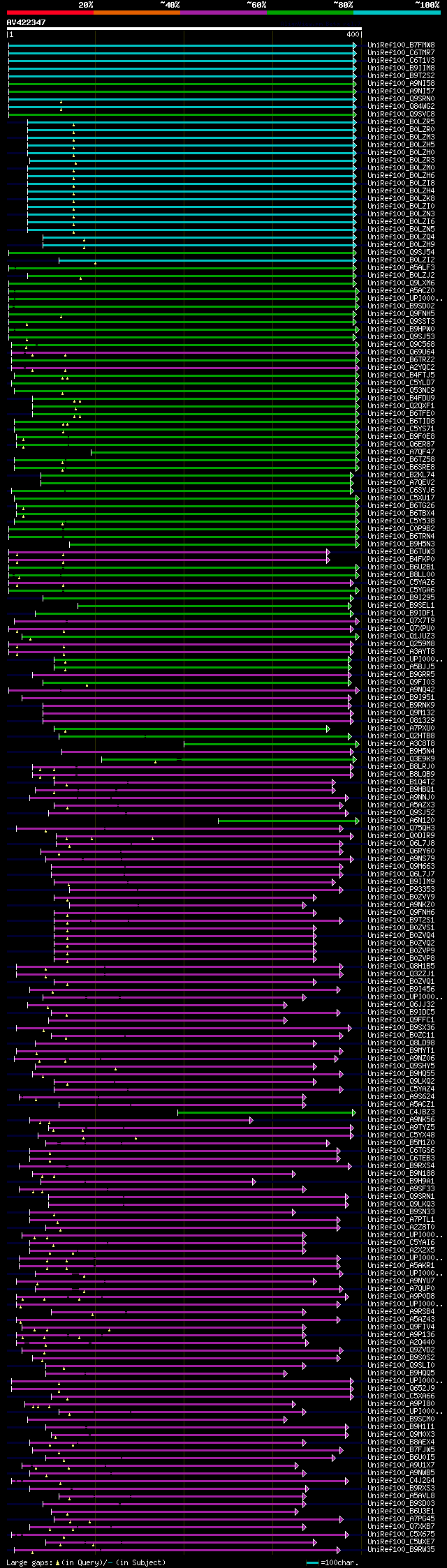Select the UniRef100_Q69U64 label
447x1568 pixels.
[401, 352]
